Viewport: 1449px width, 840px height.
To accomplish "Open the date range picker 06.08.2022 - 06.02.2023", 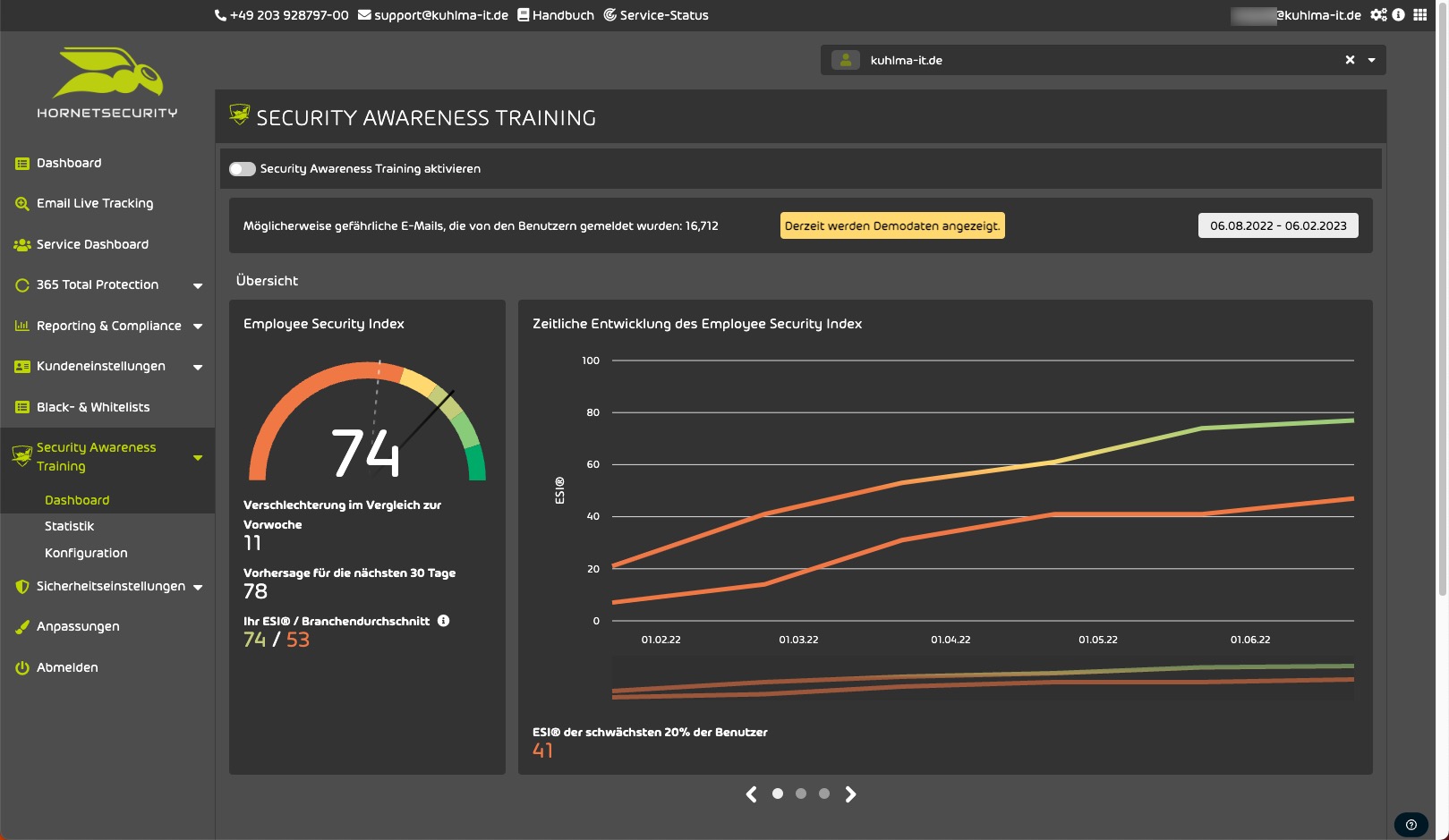I will click(x=1278, y=225).
